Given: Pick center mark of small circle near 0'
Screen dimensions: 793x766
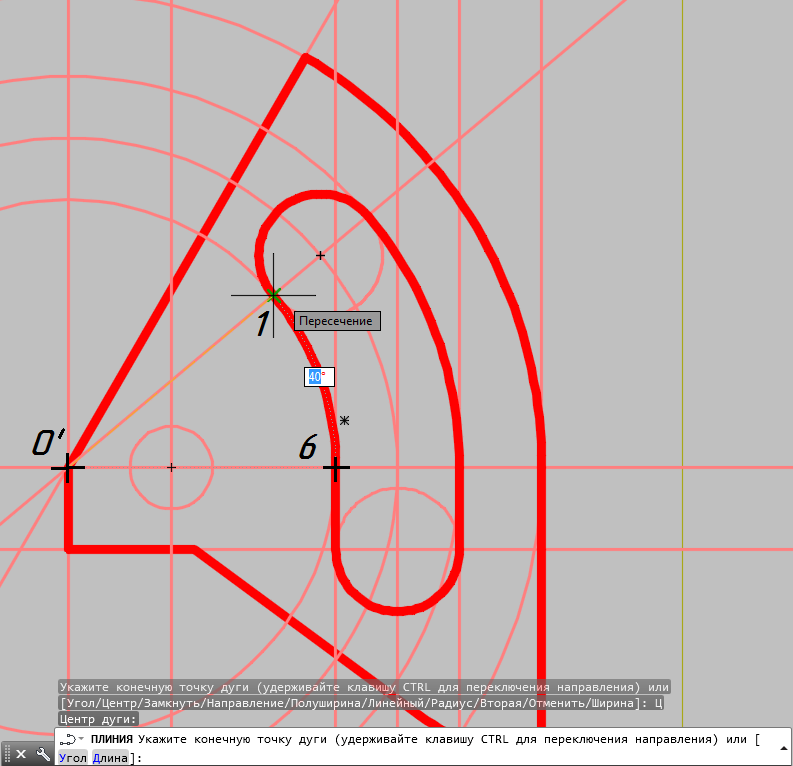Looking at the screenshot, I should 171,468.
